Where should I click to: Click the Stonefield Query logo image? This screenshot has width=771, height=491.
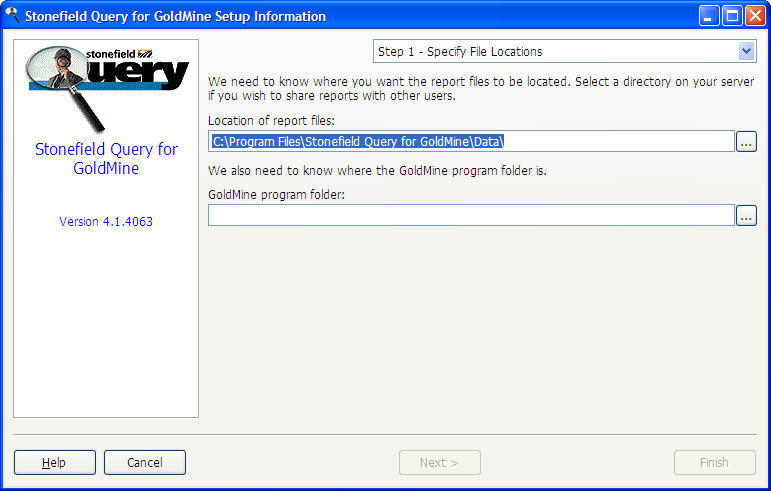coord(107,88)
